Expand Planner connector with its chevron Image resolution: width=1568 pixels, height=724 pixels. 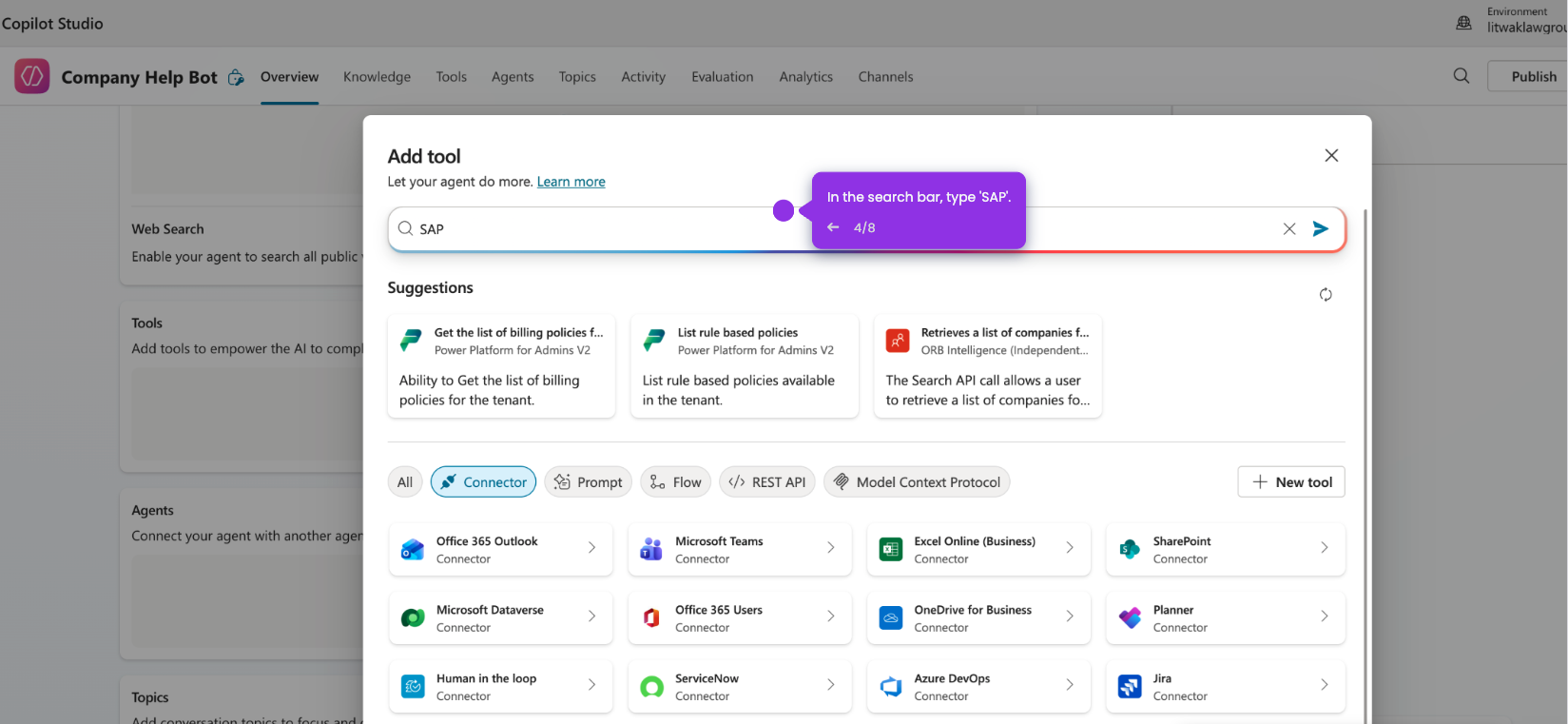pos(1325,616)
